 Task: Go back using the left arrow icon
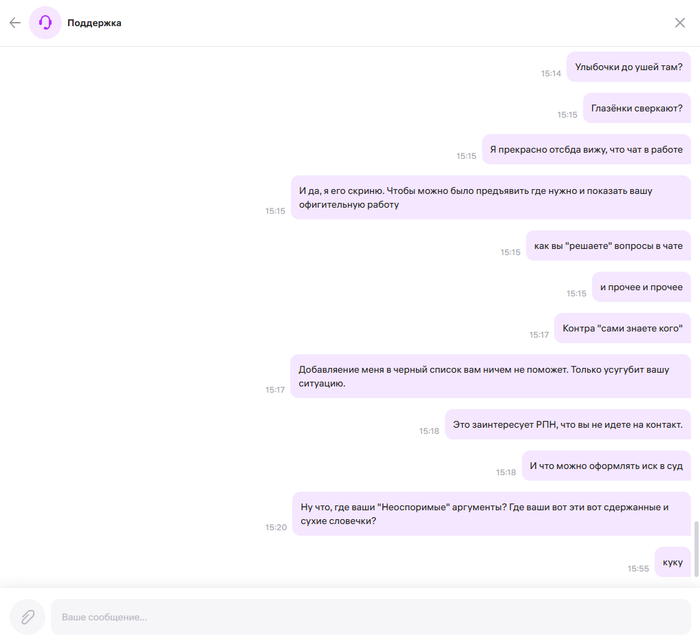(x=15, y=23)
